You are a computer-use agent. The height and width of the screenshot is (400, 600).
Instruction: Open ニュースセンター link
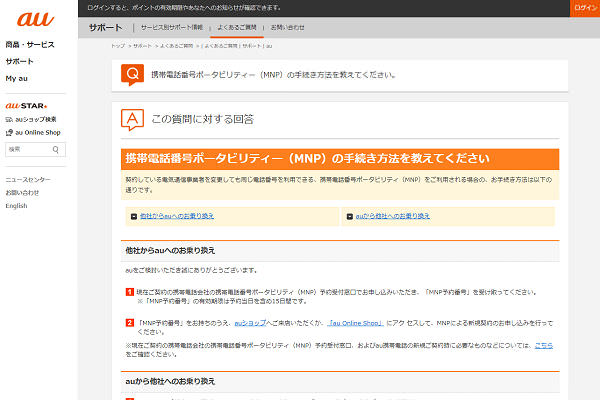28,180
